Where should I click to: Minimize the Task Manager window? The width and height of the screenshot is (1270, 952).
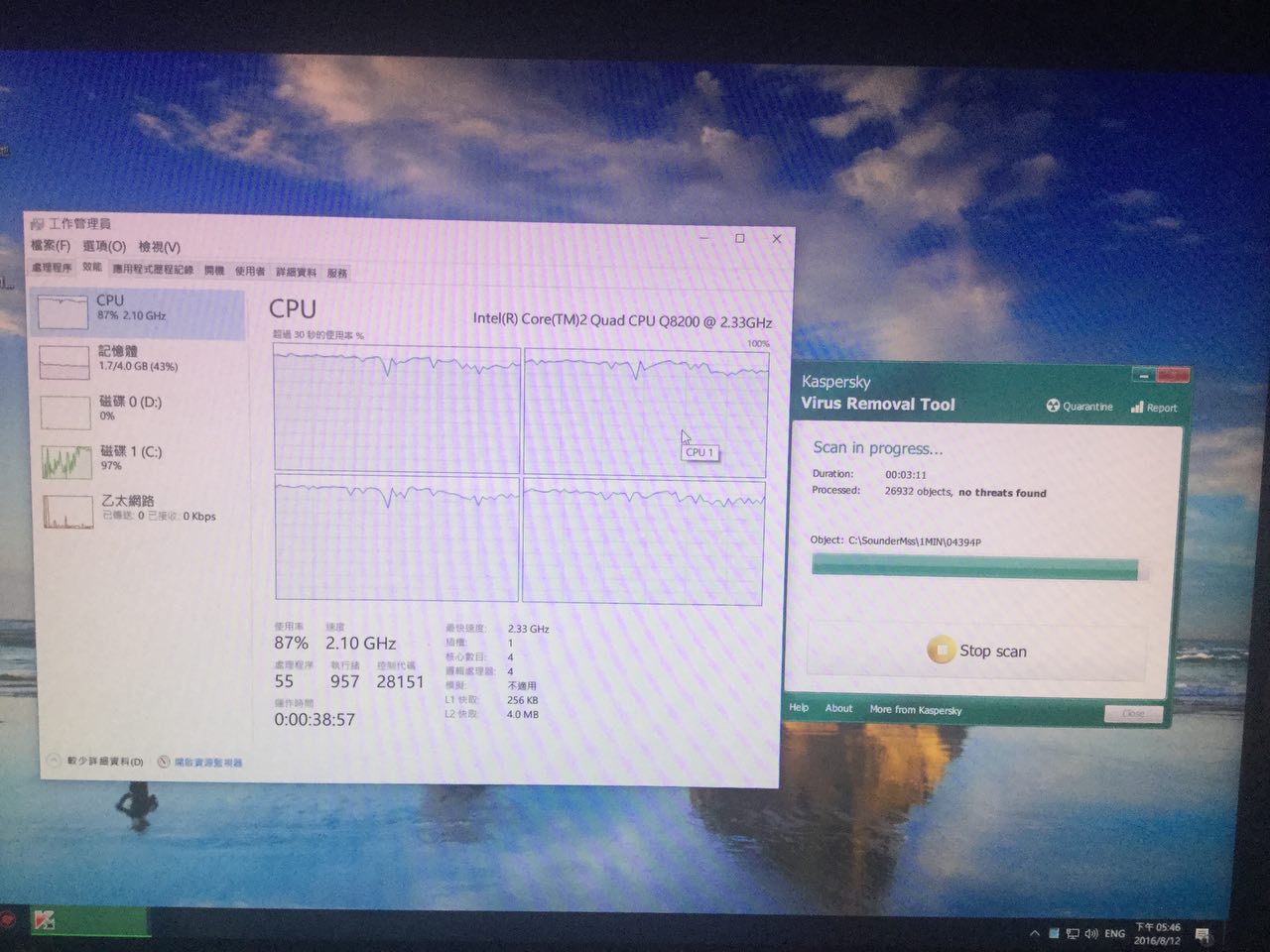click(705, 238)
